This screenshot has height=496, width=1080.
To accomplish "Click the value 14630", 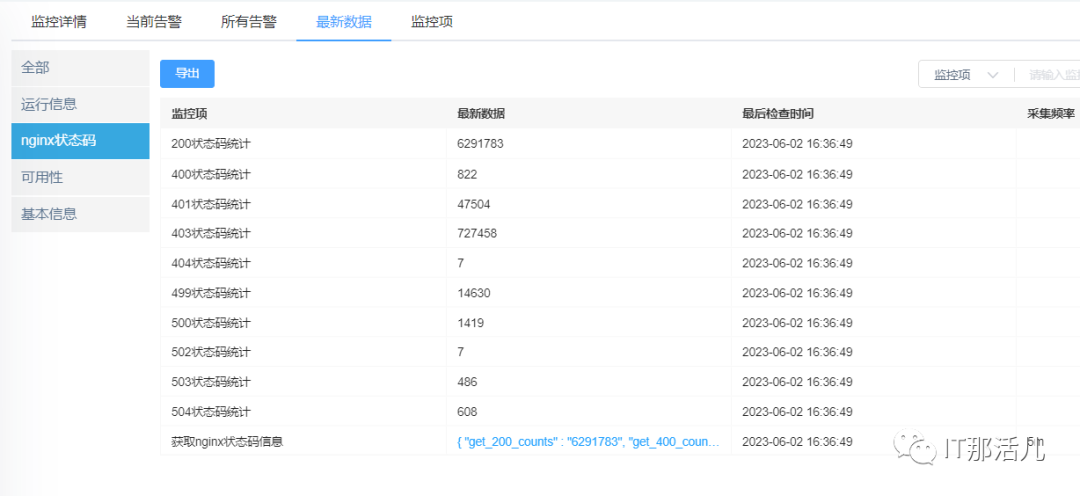I will tap(474, 293).
